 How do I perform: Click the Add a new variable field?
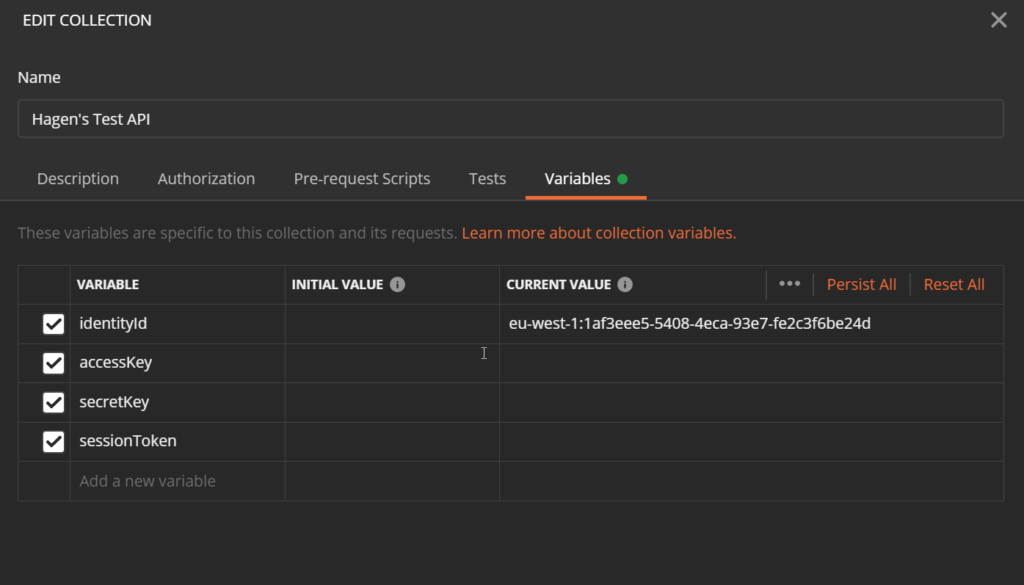point(176,481)
